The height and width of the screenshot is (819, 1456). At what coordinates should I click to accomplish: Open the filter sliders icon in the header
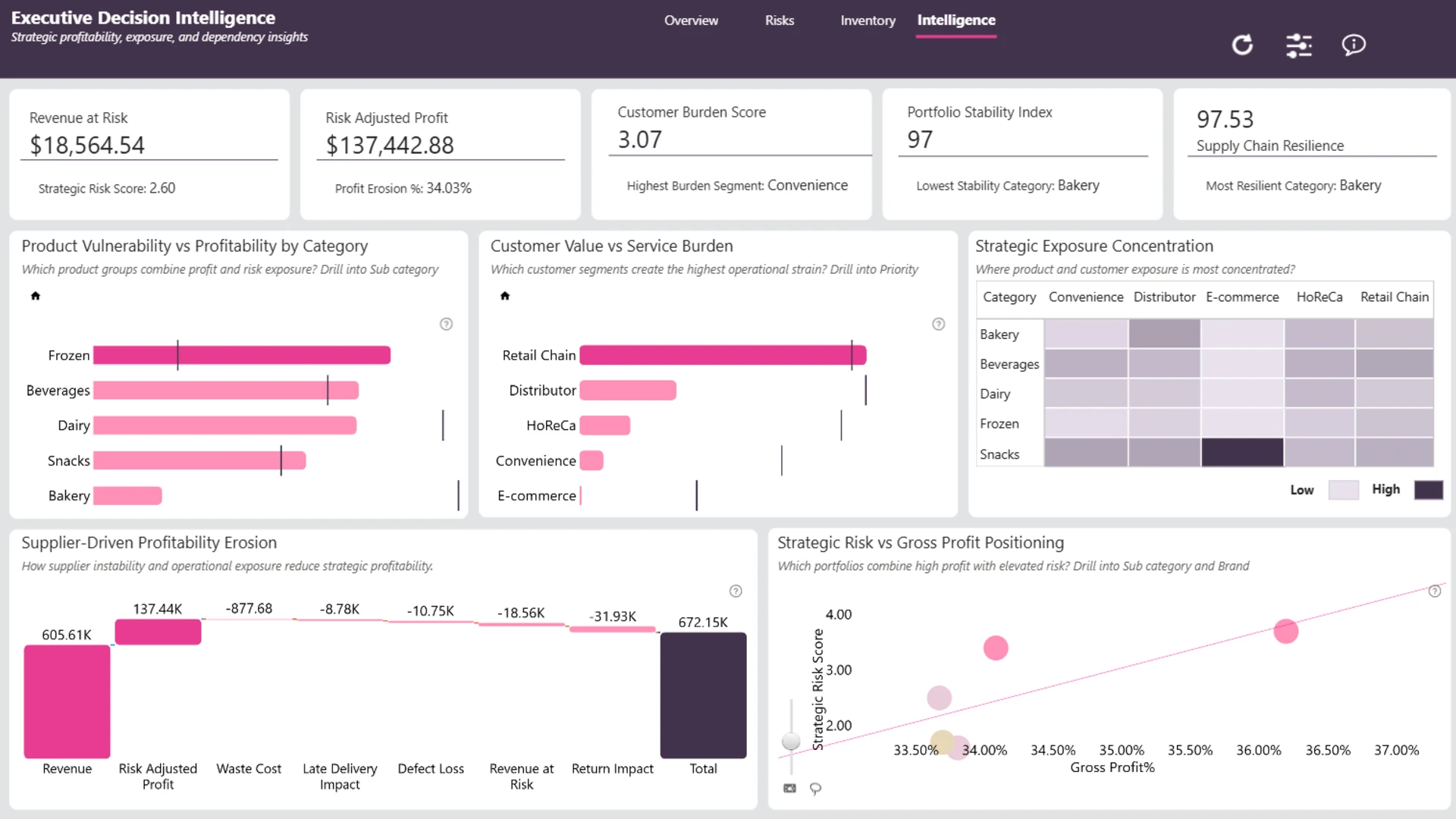coord(1299,45)
